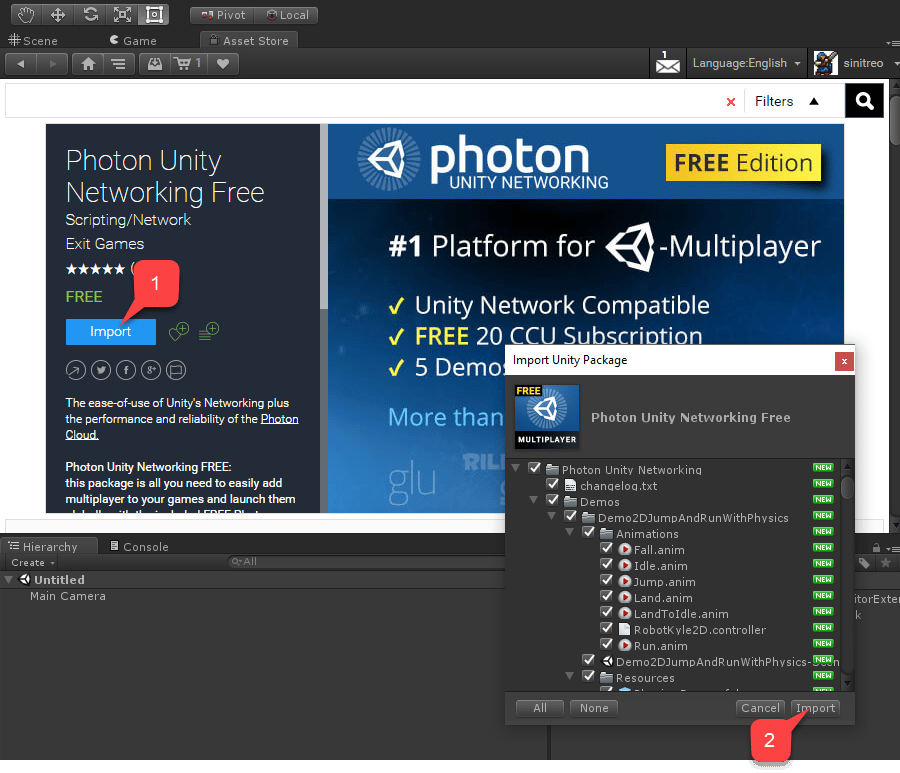The height and width of the screenshot is (773, 900).
Task: Click the Hierarchy search field
Action: (367, 562)
